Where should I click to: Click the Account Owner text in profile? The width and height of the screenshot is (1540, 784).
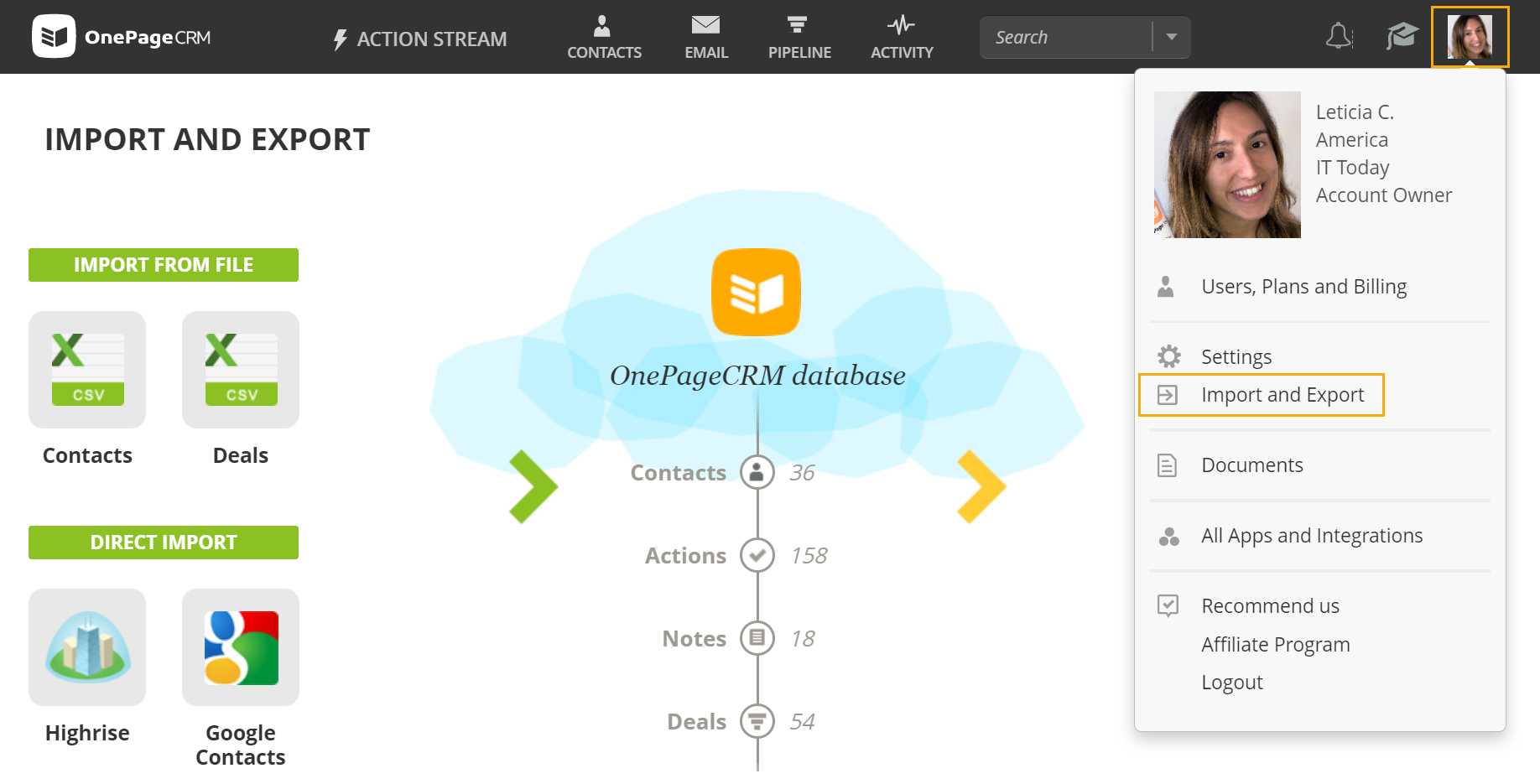click(1383, 195)
